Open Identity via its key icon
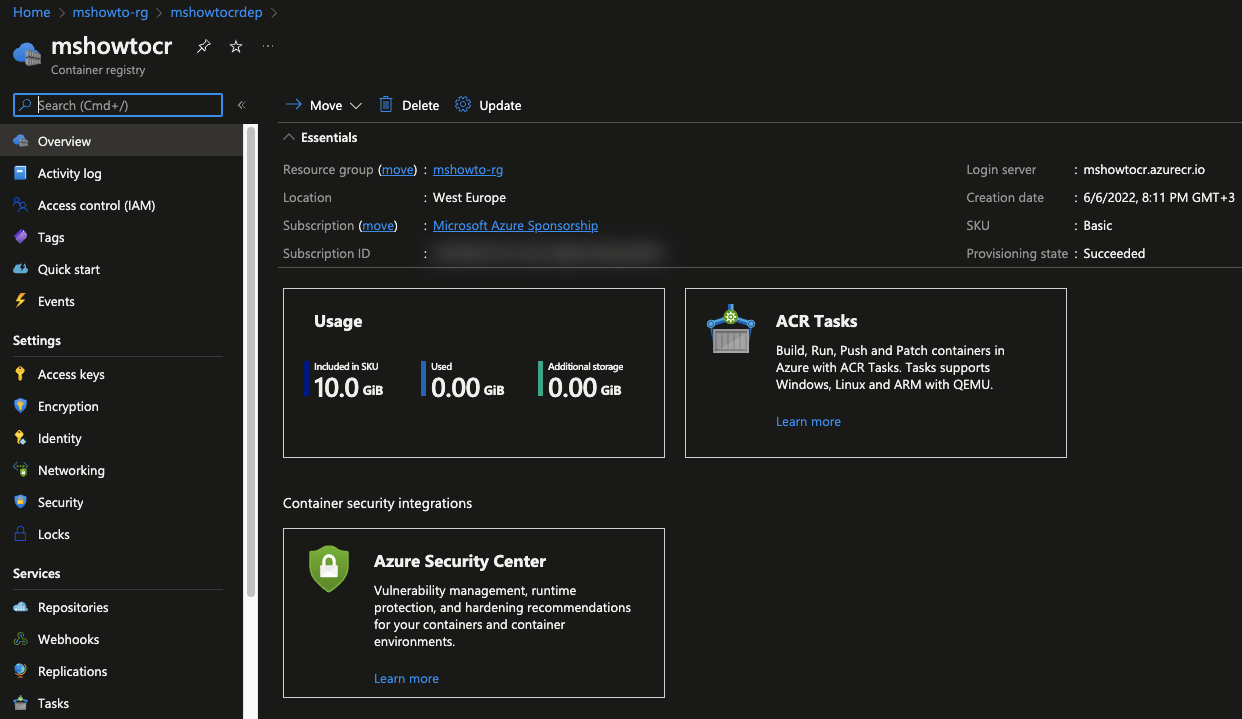 20,438
